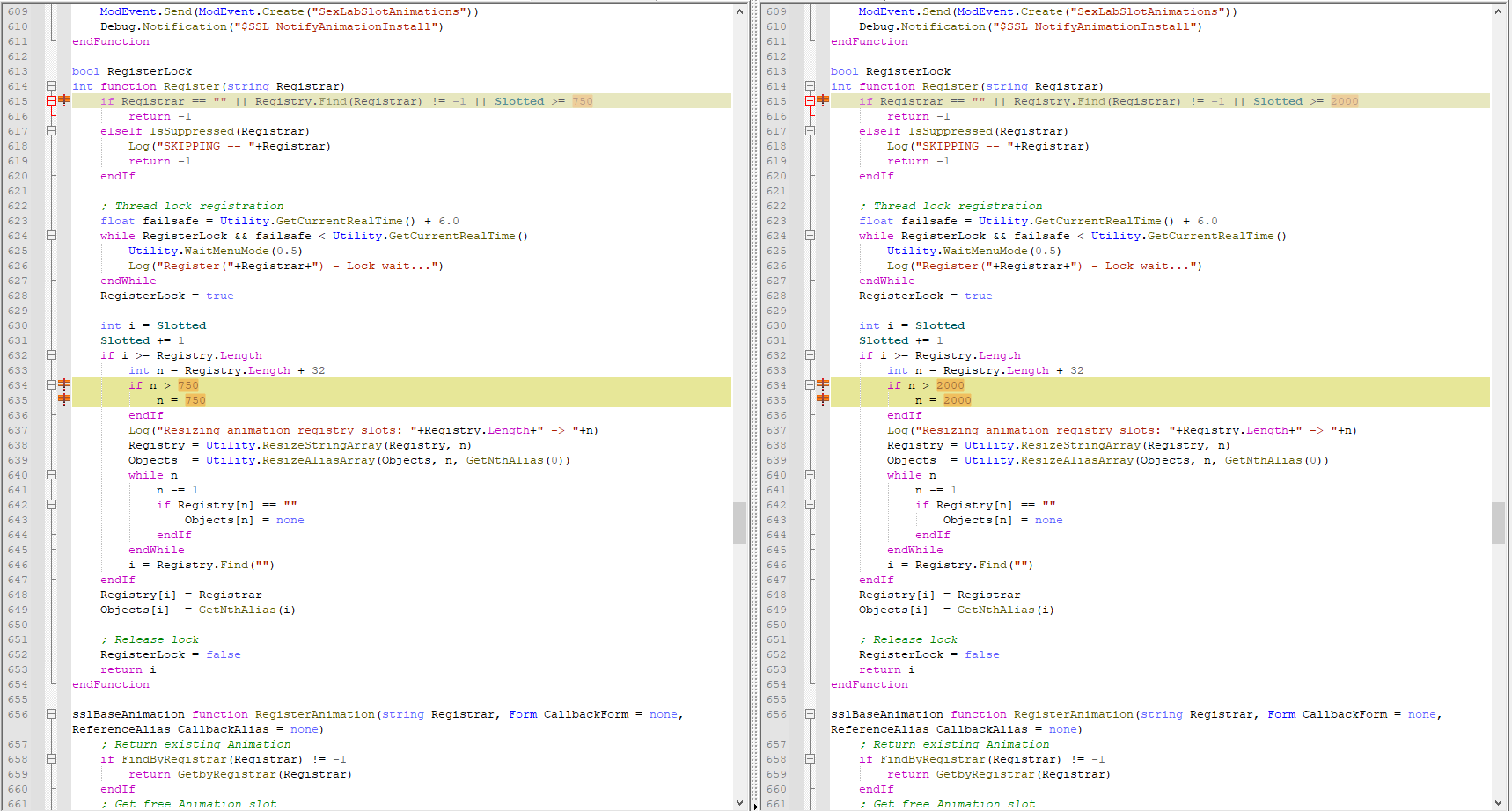This screenshot has width=1512, height=811.
Task: Click the left pane vertical scrollbar thumb
Action: [x=739, y=522]
